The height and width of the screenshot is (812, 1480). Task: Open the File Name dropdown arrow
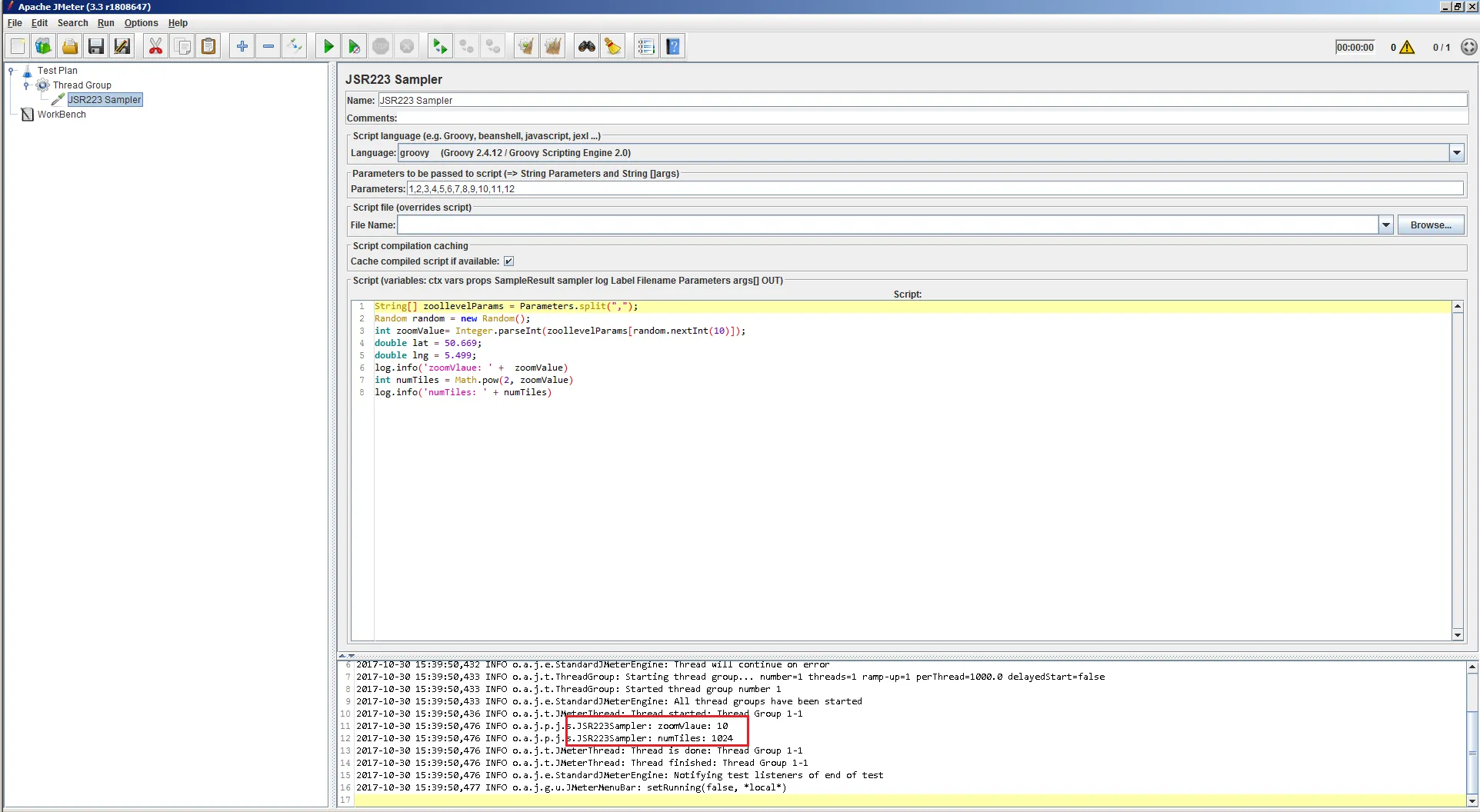[x=1385, y=225]
